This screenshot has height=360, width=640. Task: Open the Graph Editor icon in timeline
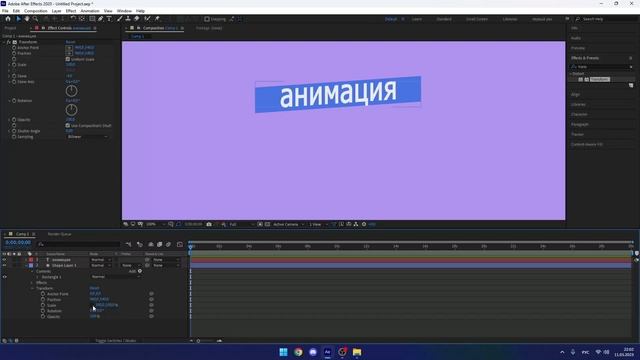(180, 244)
